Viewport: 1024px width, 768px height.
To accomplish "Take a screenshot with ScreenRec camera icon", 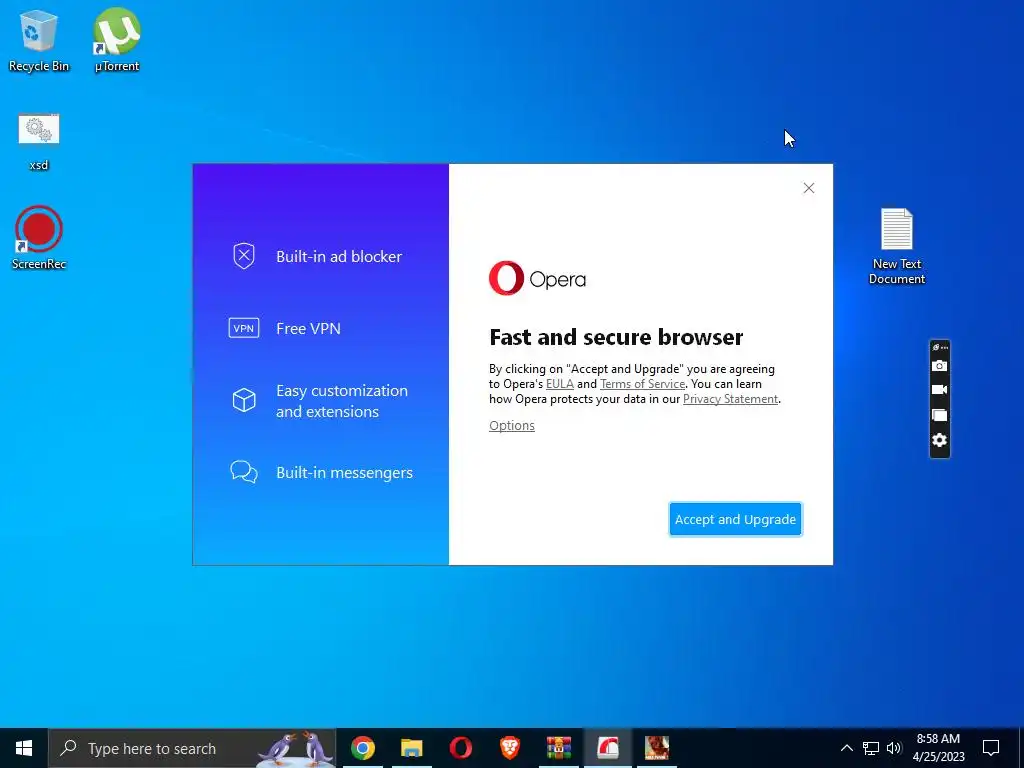I will click(x=939, y=366).
